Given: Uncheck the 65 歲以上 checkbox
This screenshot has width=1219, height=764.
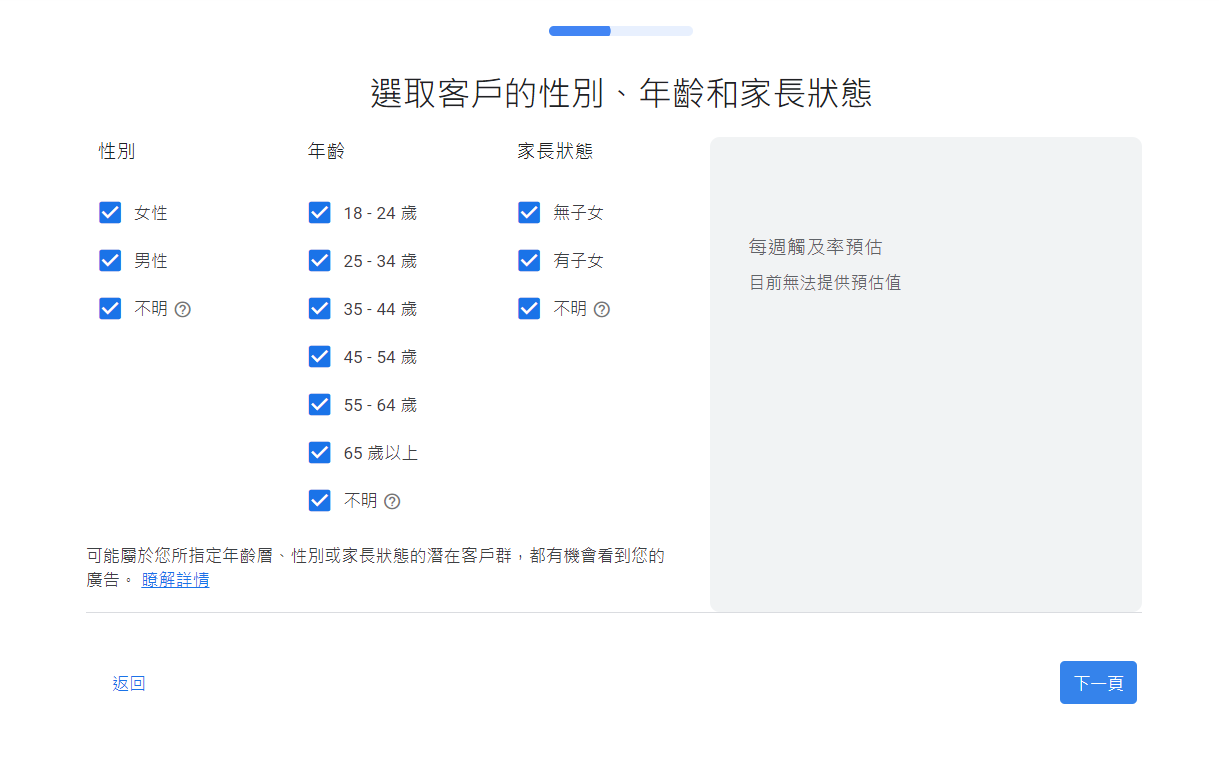Looking at the screenshot, I should 320,453.
